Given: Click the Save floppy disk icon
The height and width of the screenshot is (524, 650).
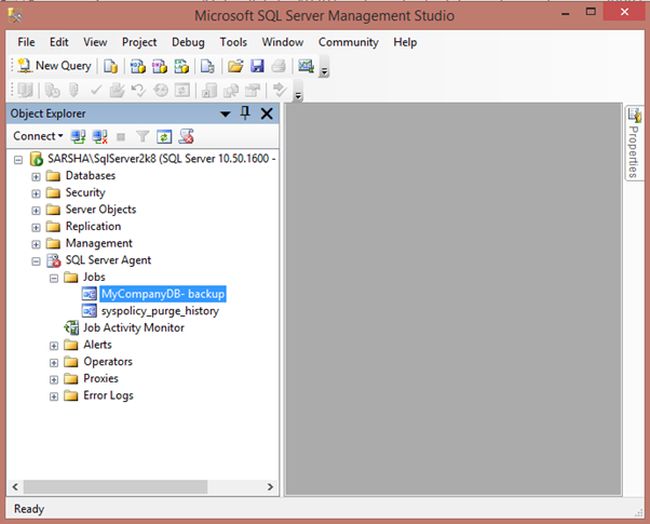Looking at the screenshot, I should pos(257,66).
